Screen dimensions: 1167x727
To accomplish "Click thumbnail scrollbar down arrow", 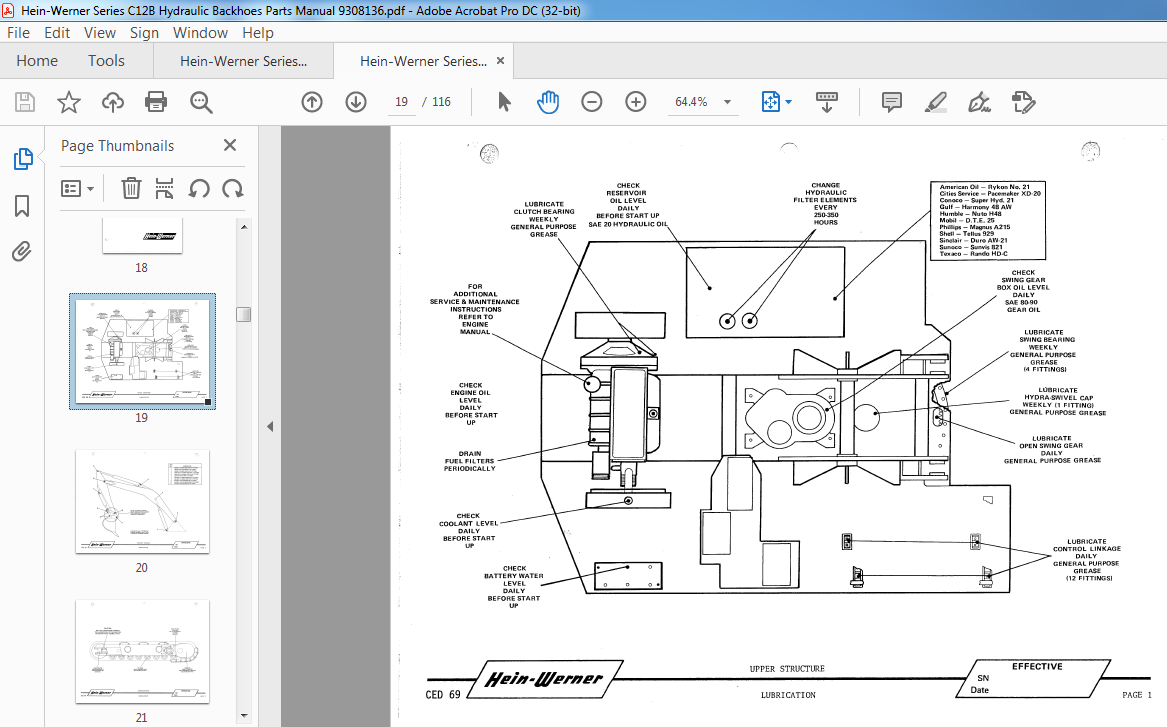I will point(244,717).
